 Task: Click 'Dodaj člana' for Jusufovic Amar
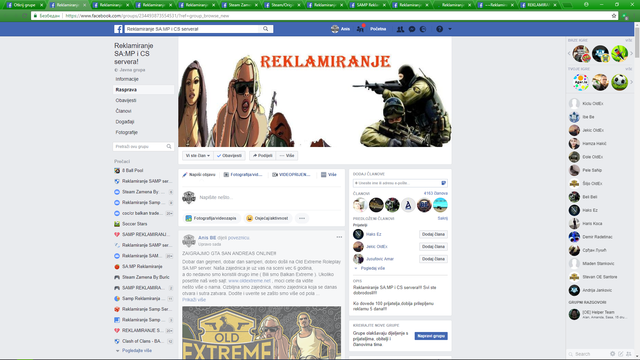(433, 259)
